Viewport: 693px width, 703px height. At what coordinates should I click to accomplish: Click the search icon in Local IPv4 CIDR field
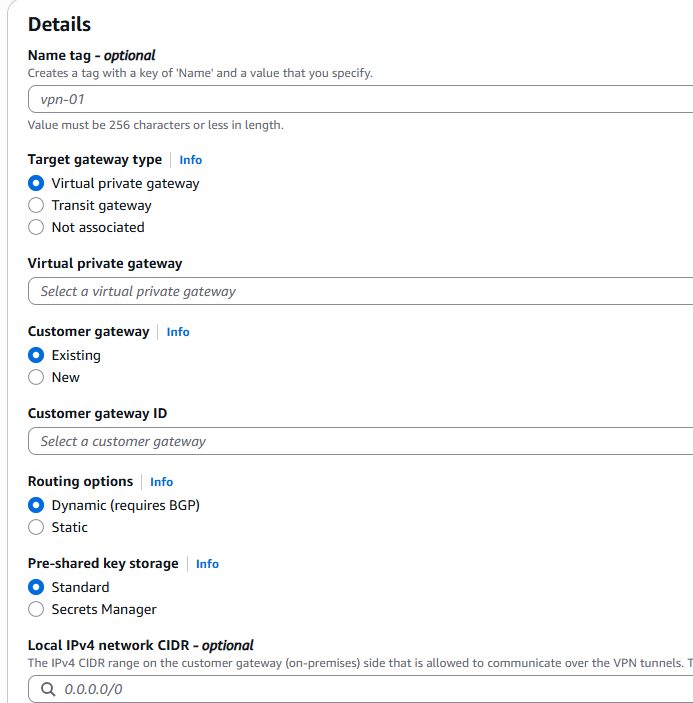[x=48, y=689]
